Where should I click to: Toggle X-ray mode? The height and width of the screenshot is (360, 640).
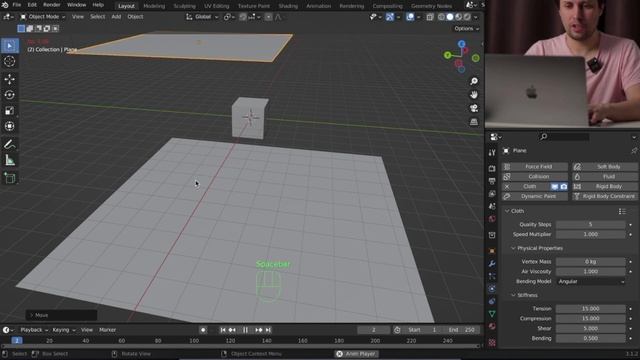tap(430, 17)
